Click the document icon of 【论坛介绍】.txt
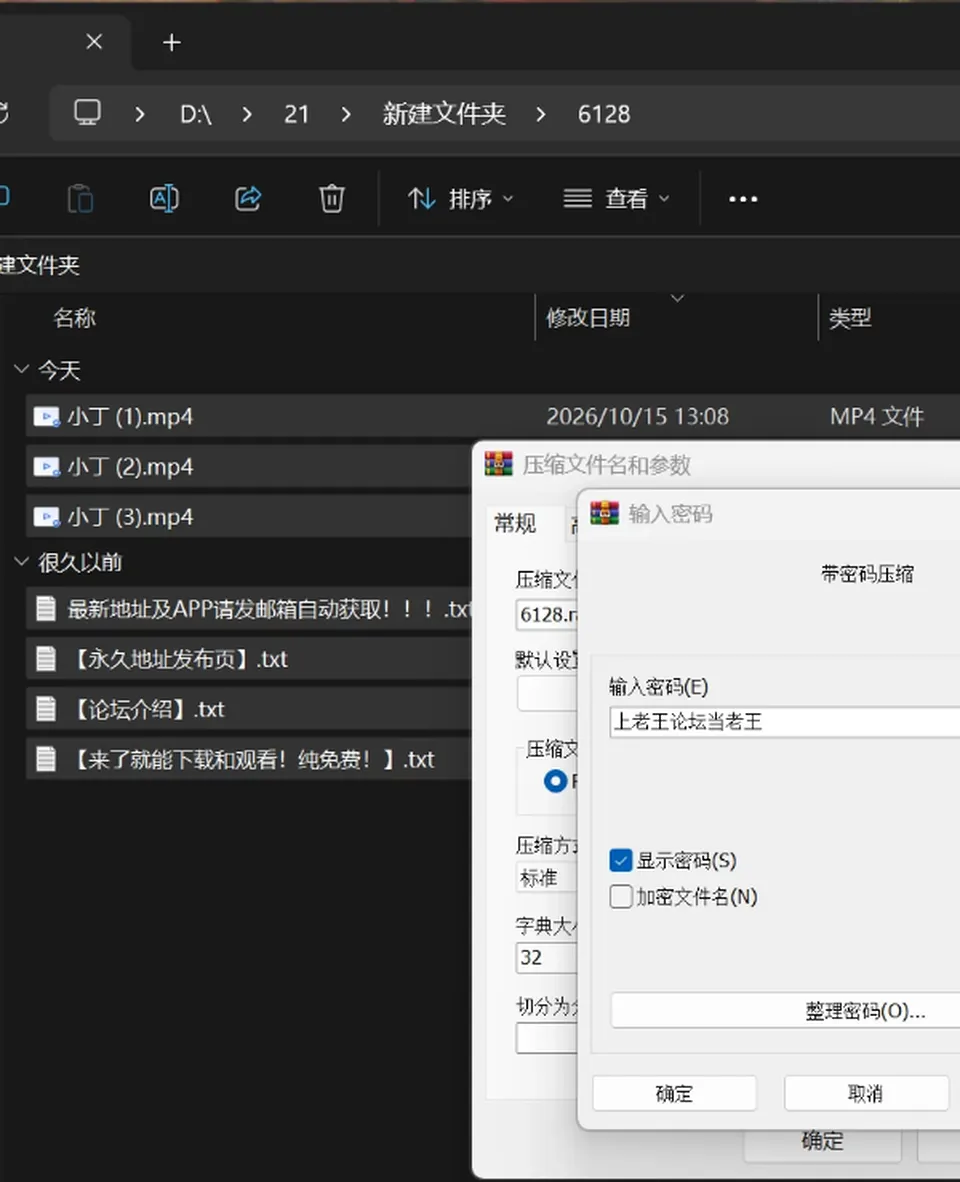The image size is (960, 1182). click(46, 709)
